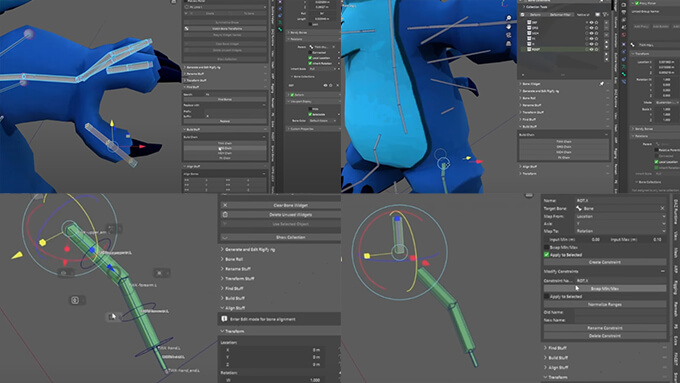Click the Clear Bone Widget button
This screenshot has height=383, width=680.
point(290,205)
